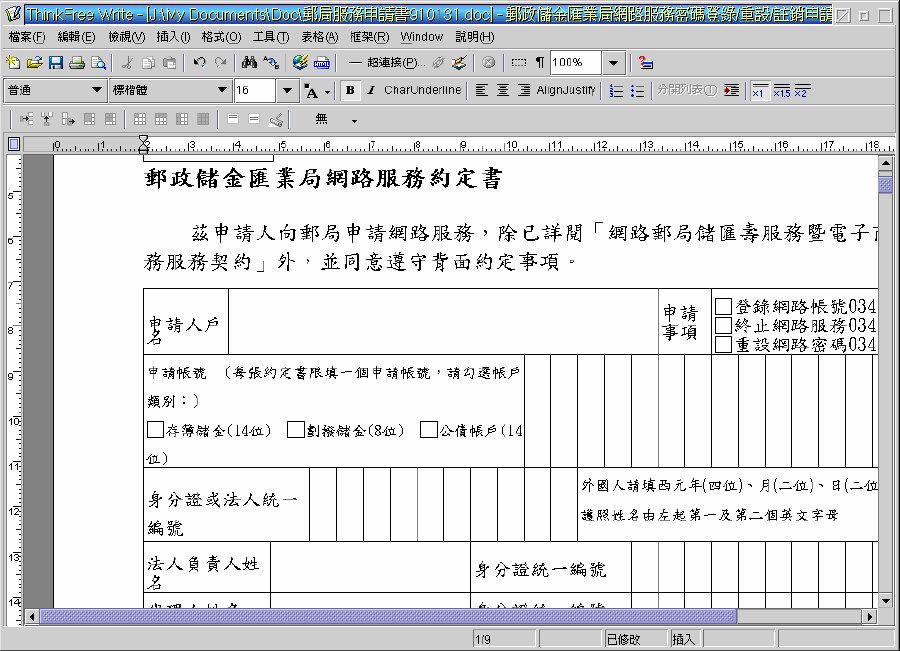Viewport: 900px width, 651px height.
Task: Create a new document with the New icon
Action: (x=13, y=62)
